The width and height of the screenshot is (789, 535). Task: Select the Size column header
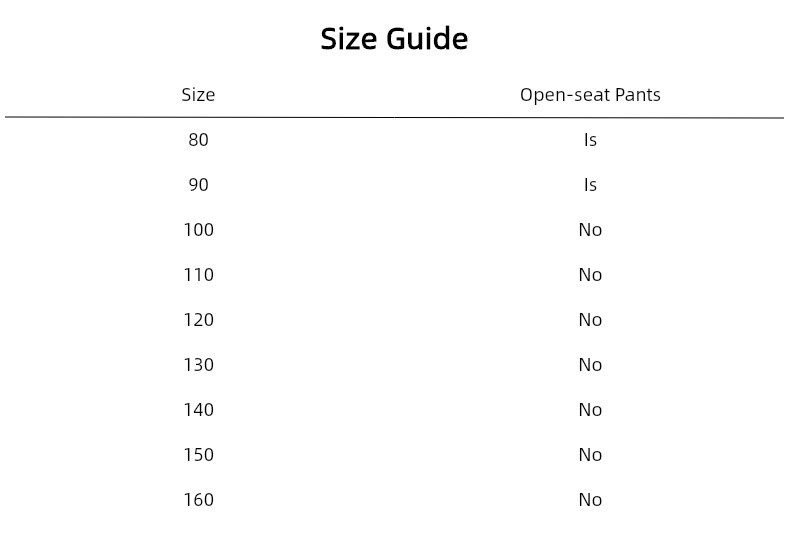[x=198, y=95]
